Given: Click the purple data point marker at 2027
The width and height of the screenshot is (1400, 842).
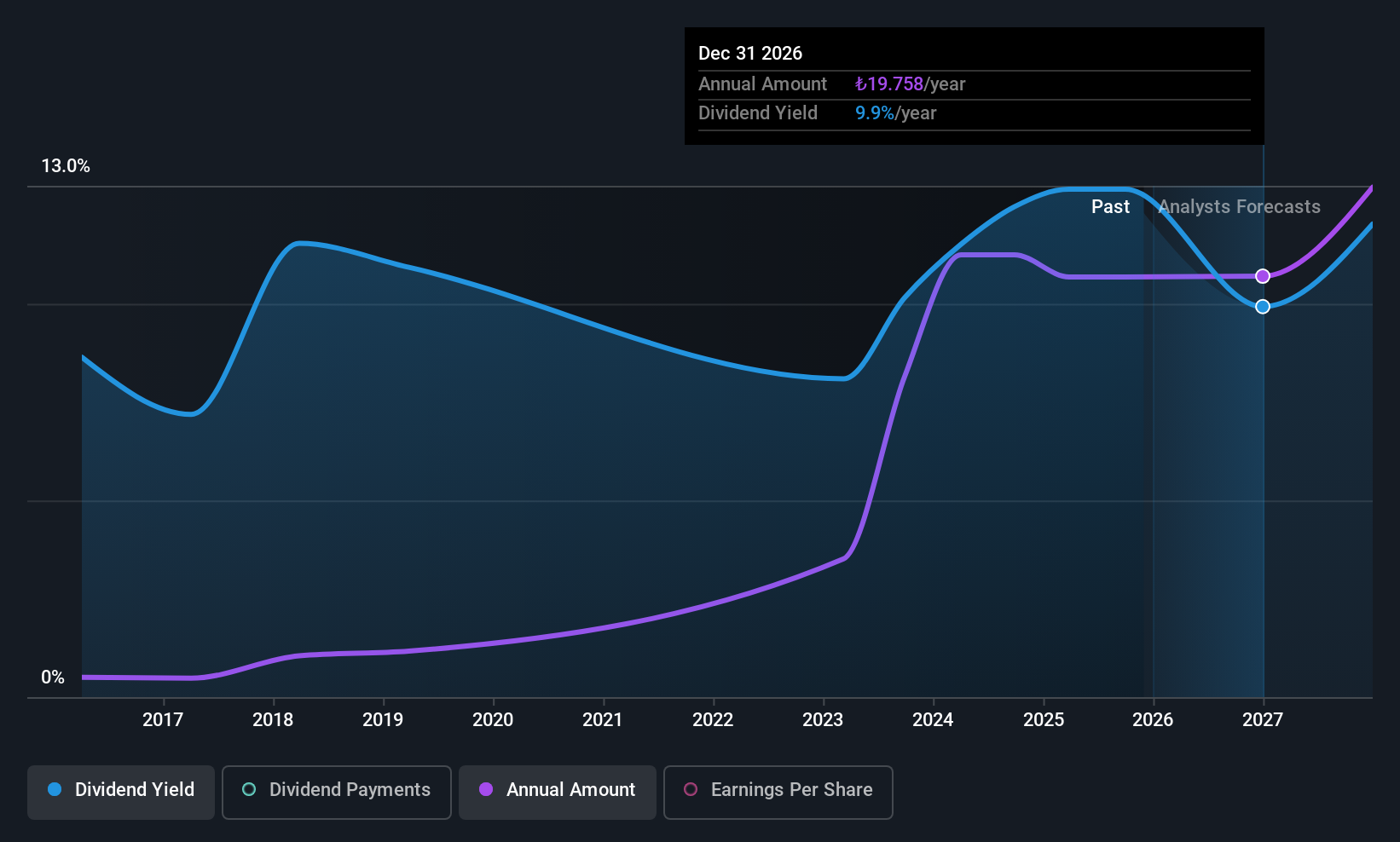Looking at the screenshot, I should point(1263,276).
